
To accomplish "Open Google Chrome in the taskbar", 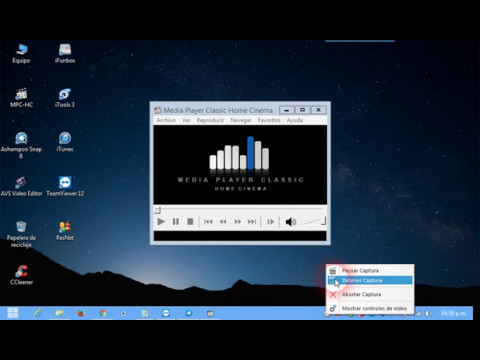I will point(103,313).
